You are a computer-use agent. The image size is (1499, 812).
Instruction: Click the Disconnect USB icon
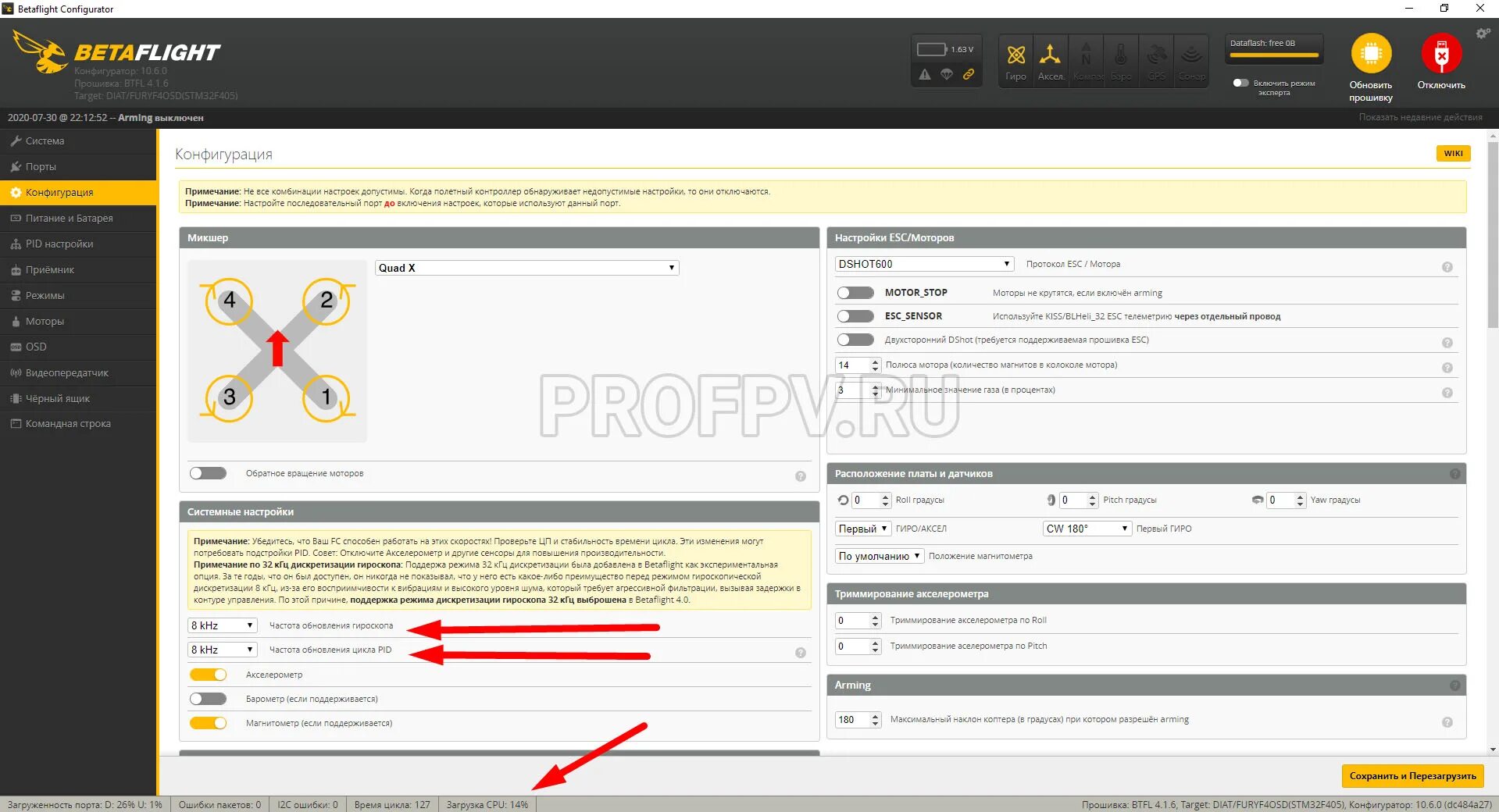pyautogui.click(x=1442, y=53)
